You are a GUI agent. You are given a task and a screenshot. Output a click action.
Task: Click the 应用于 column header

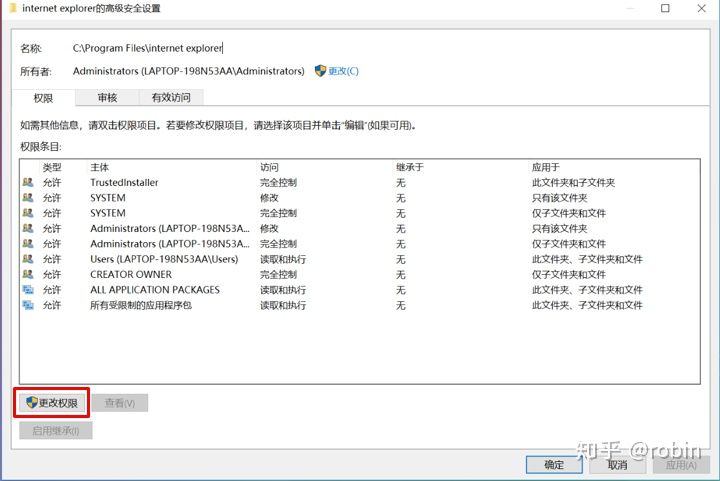pos(546,167)
